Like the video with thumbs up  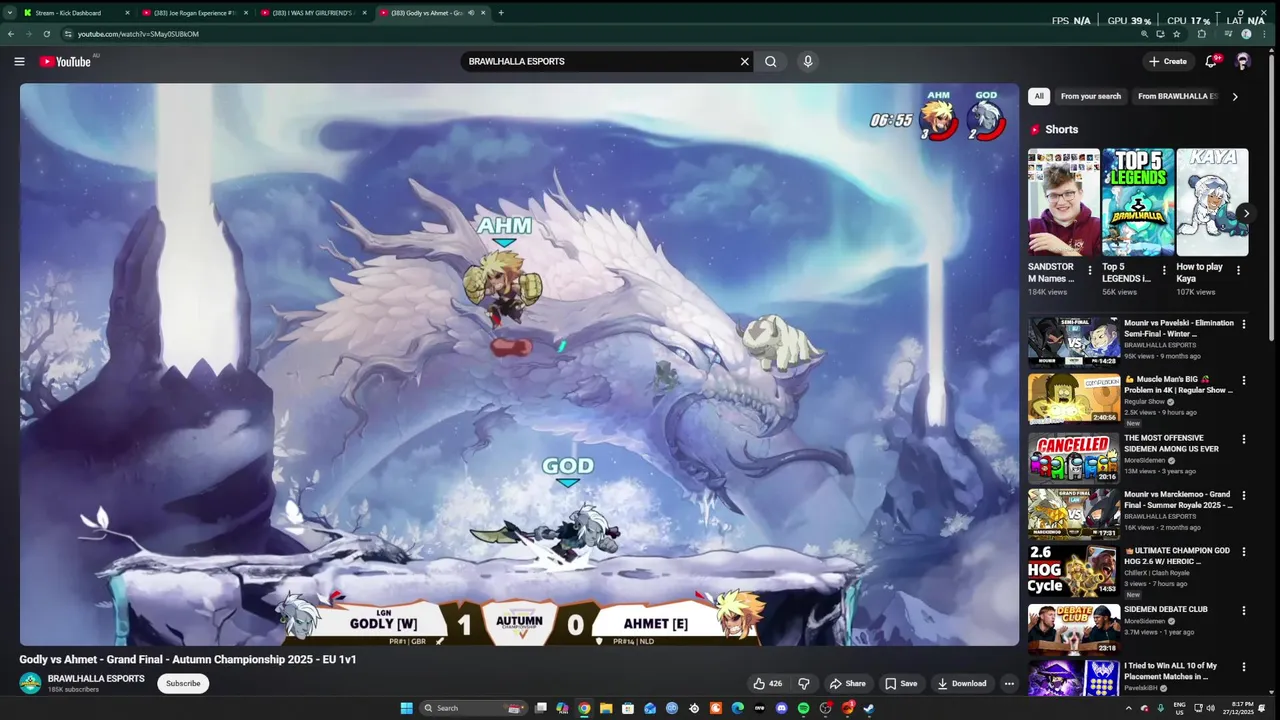point(768,684)
